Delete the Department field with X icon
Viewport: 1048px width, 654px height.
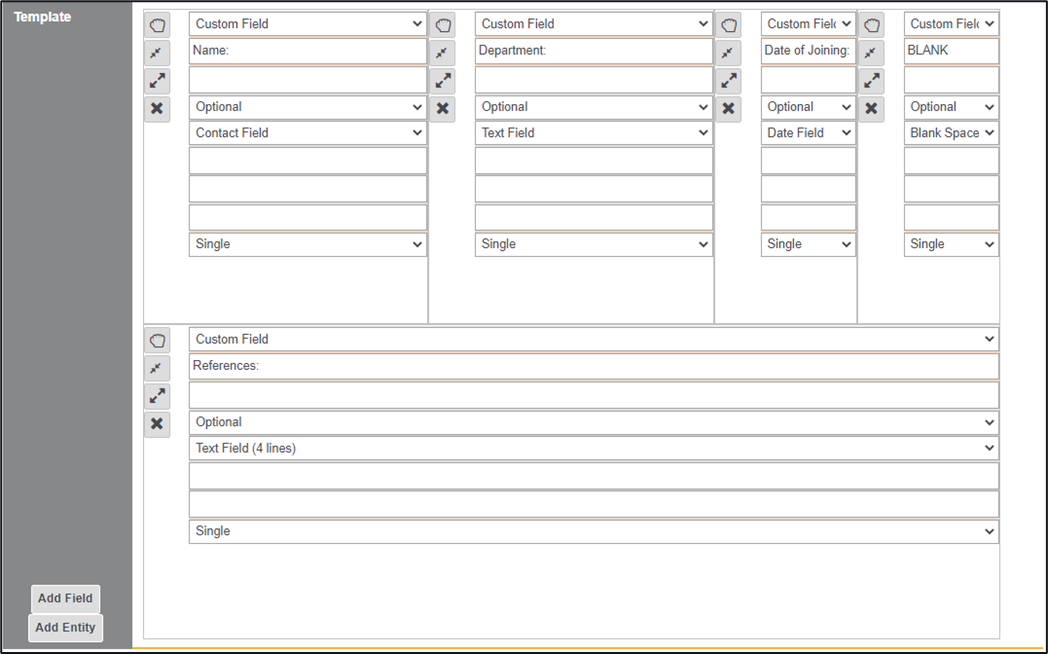443,108
